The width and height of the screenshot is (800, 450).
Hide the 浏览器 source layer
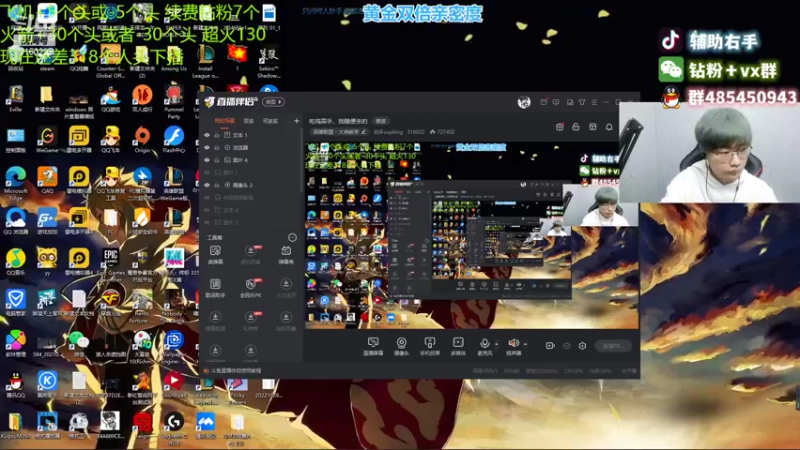point(207,147)
